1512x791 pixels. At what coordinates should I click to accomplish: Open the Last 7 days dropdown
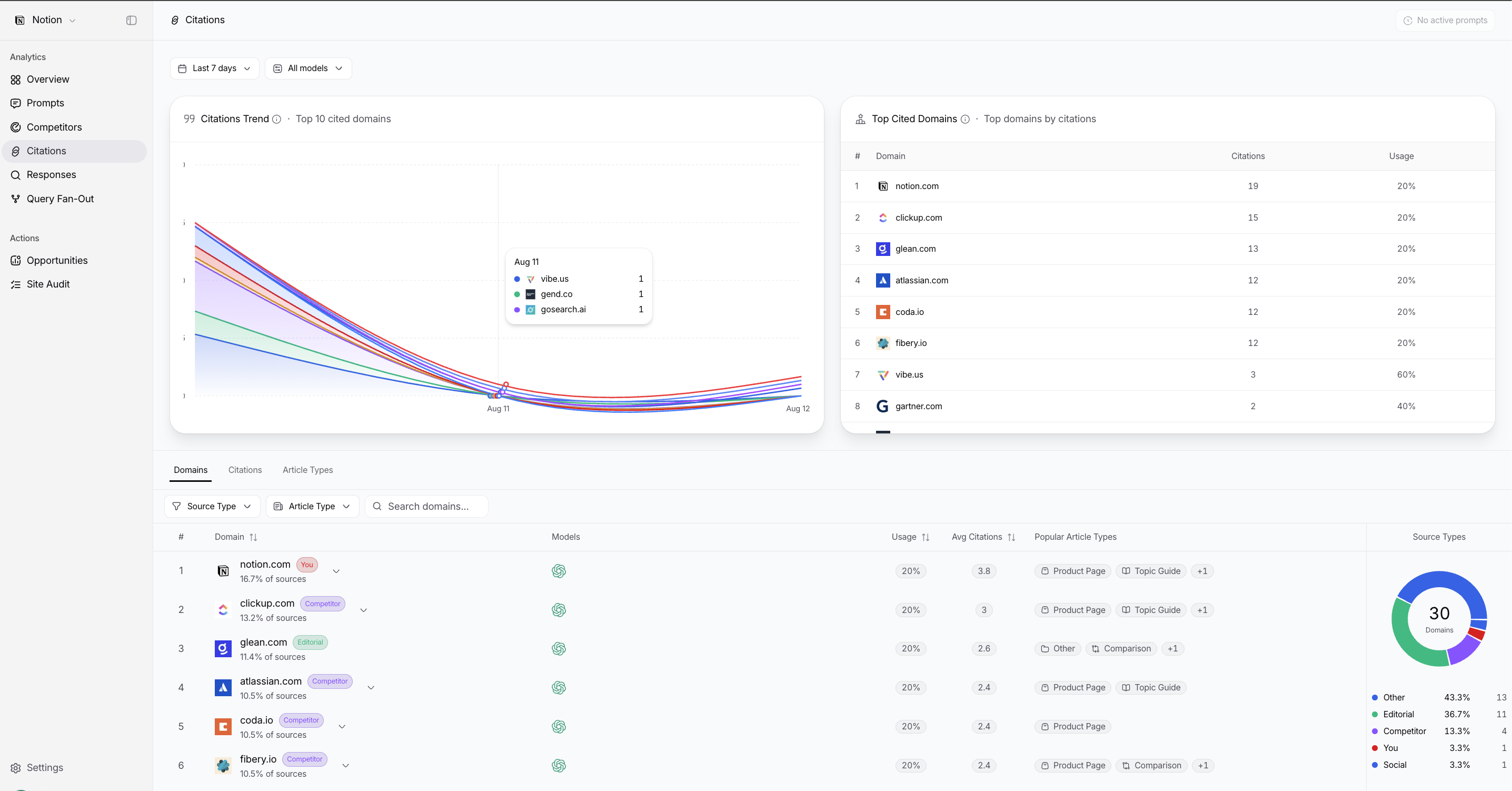[x=214, y=68]
